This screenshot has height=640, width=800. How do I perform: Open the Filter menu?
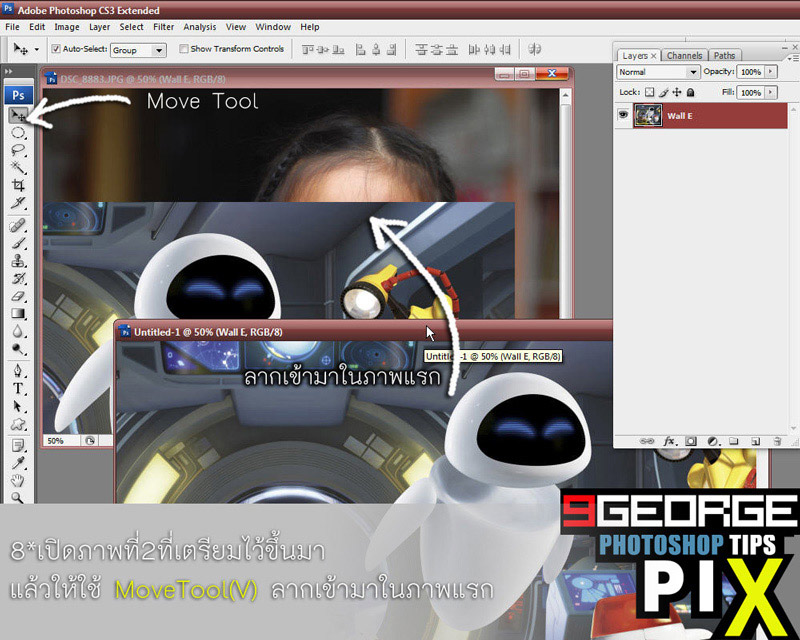[163, 27]
